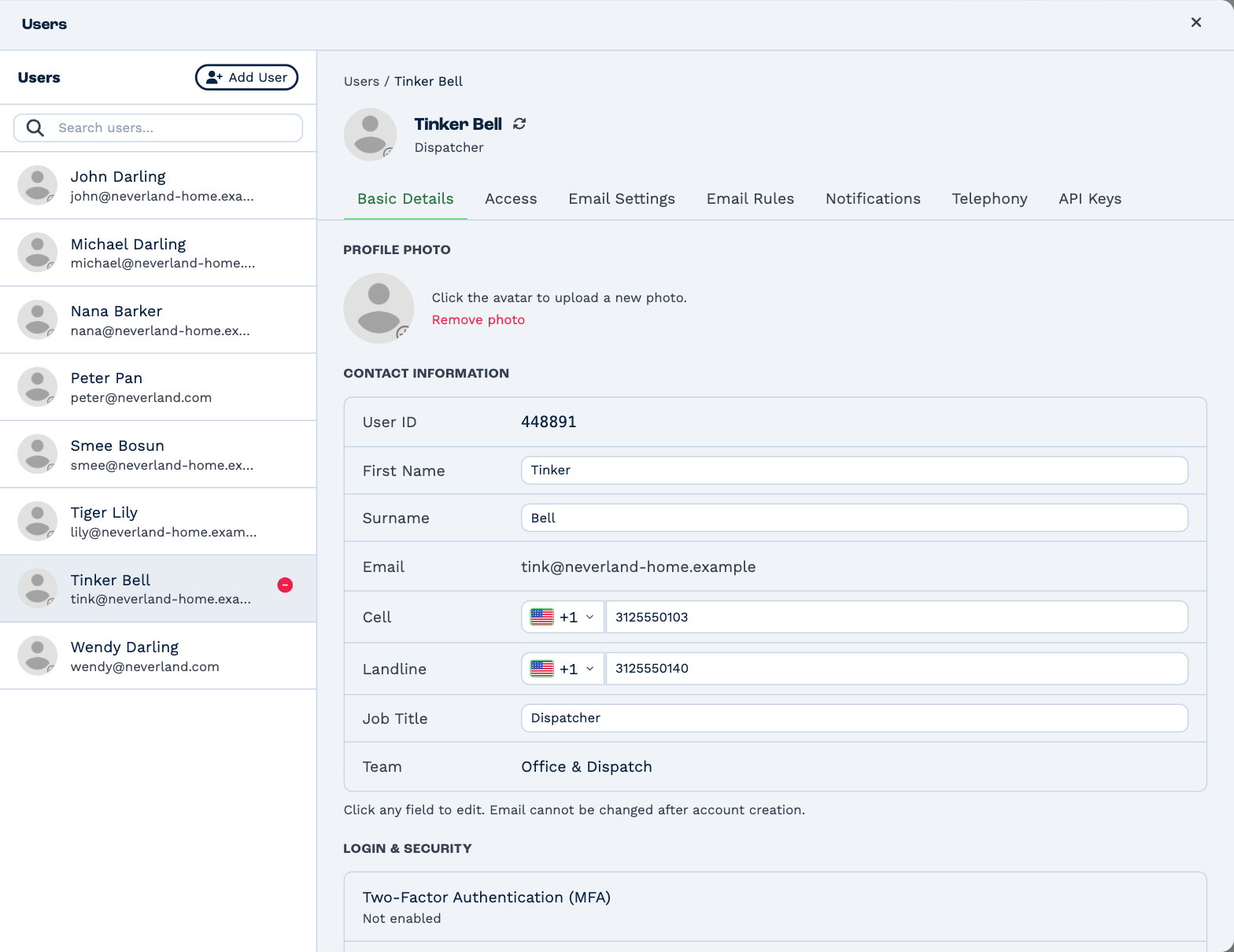Image resolution: width=1234 pixels, height=952 pixels.
Task: Open John Darling's user avatar
Action: [38, 185]
